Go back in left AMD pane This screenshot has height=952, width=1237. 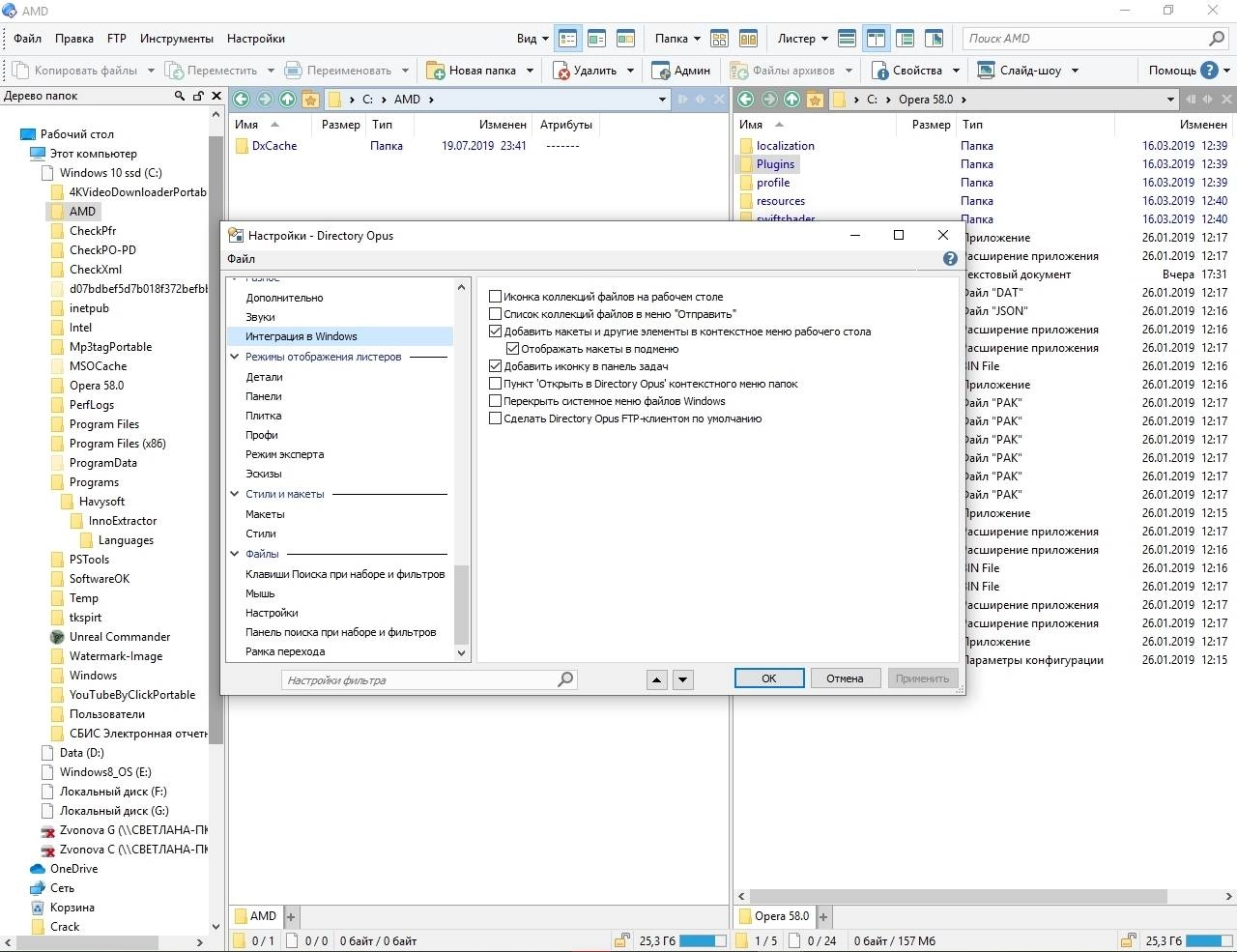242,100
